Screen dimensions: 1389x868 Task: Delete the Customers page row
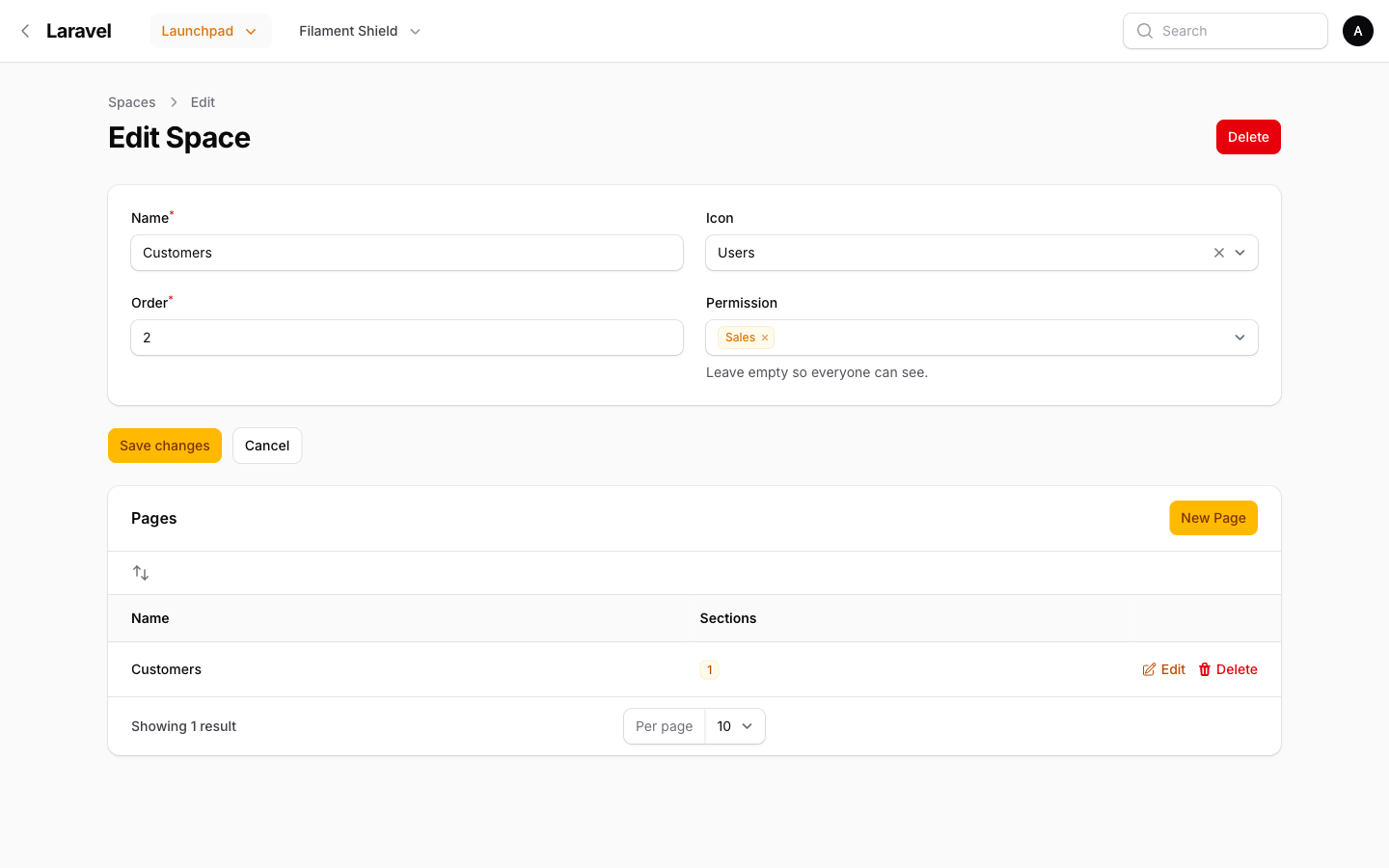coord(1228,669)
